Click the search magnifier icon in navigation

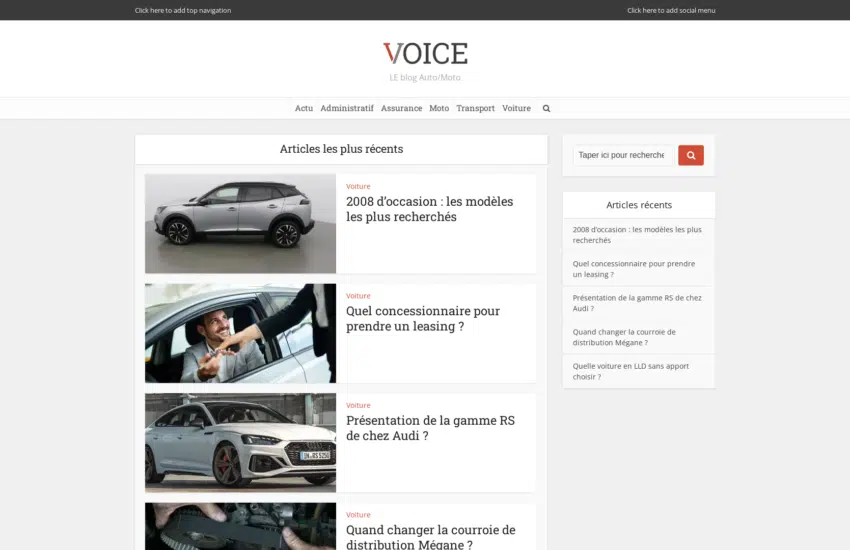pos(546,108)
